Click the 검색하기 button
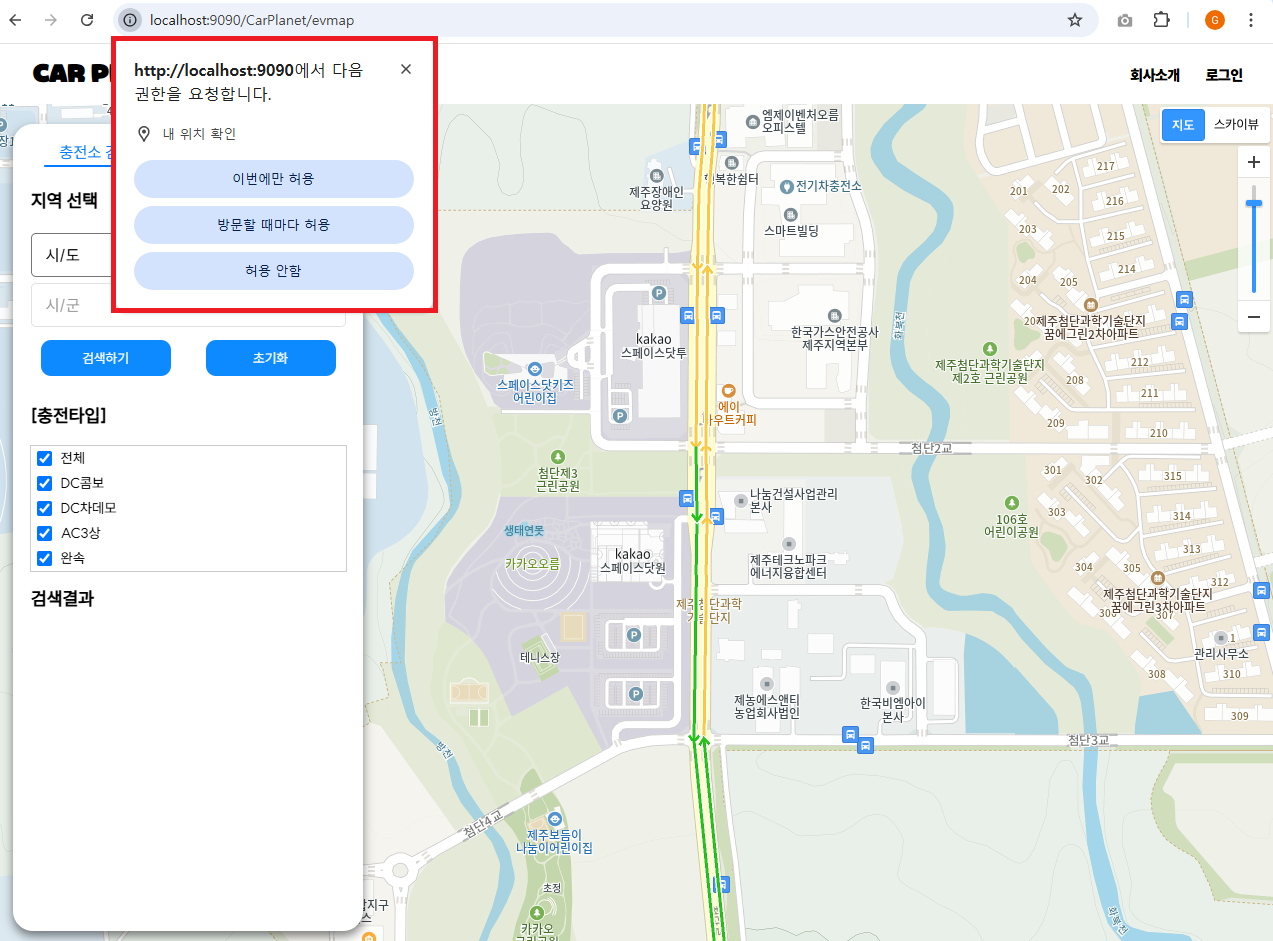The width and height of the screenshot is (1273, 941). [x=106, y=358]
